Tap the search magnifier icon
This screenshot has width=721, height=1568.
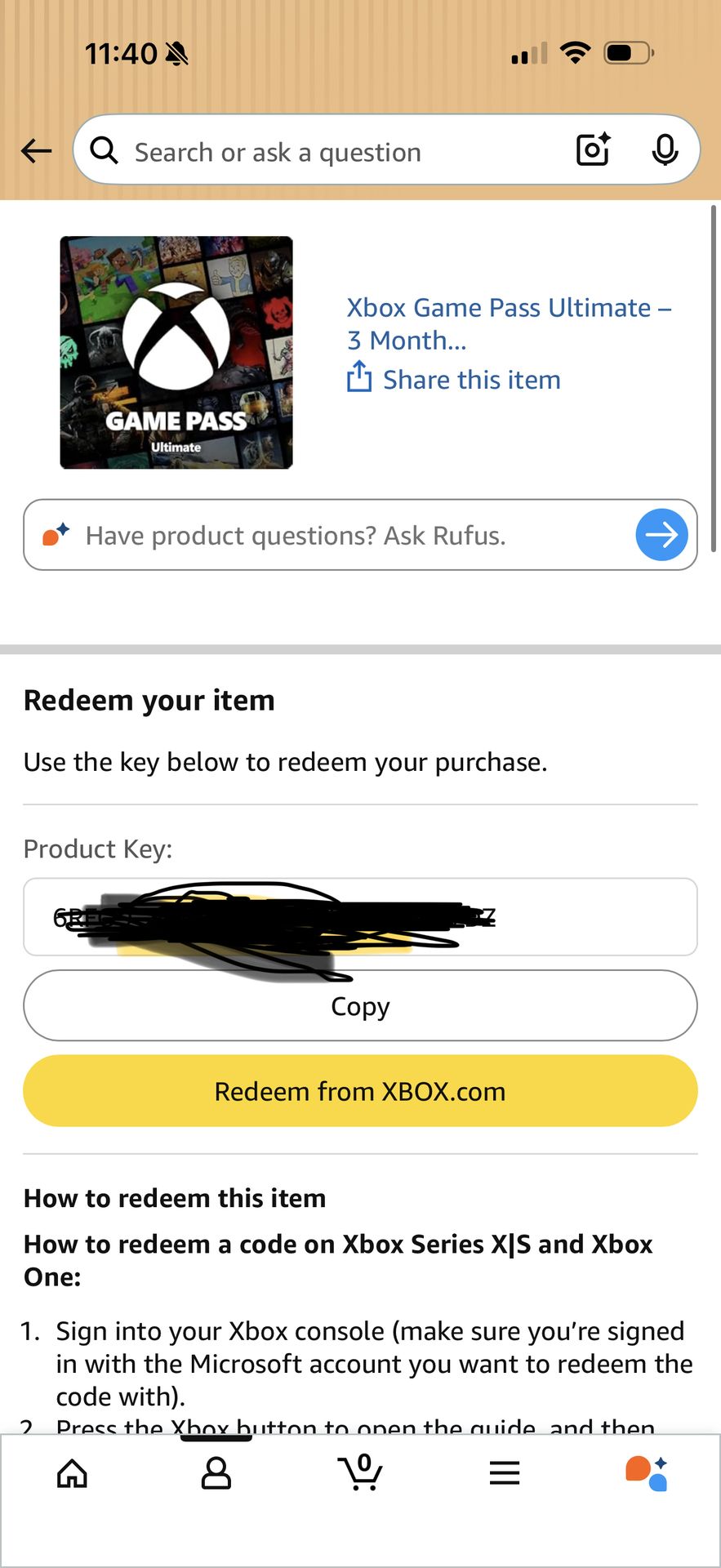tap(105, 150)
